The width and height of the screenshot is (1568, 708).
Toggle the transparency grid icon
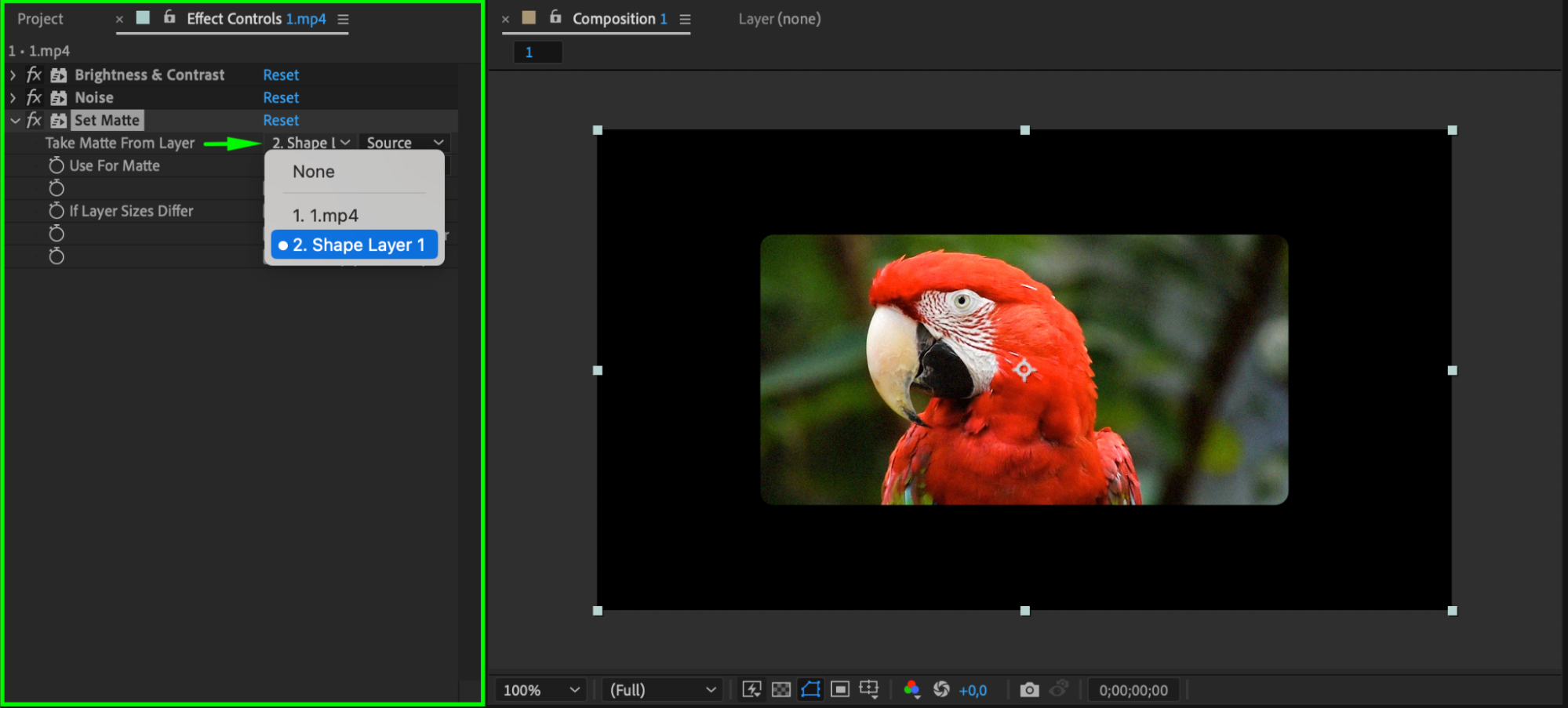click(x=781, y=689)
